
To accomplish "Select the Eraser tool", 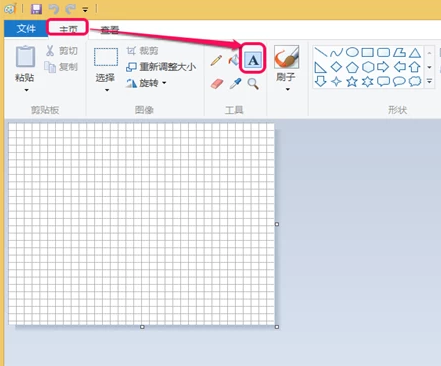I will tap(217, 83).
